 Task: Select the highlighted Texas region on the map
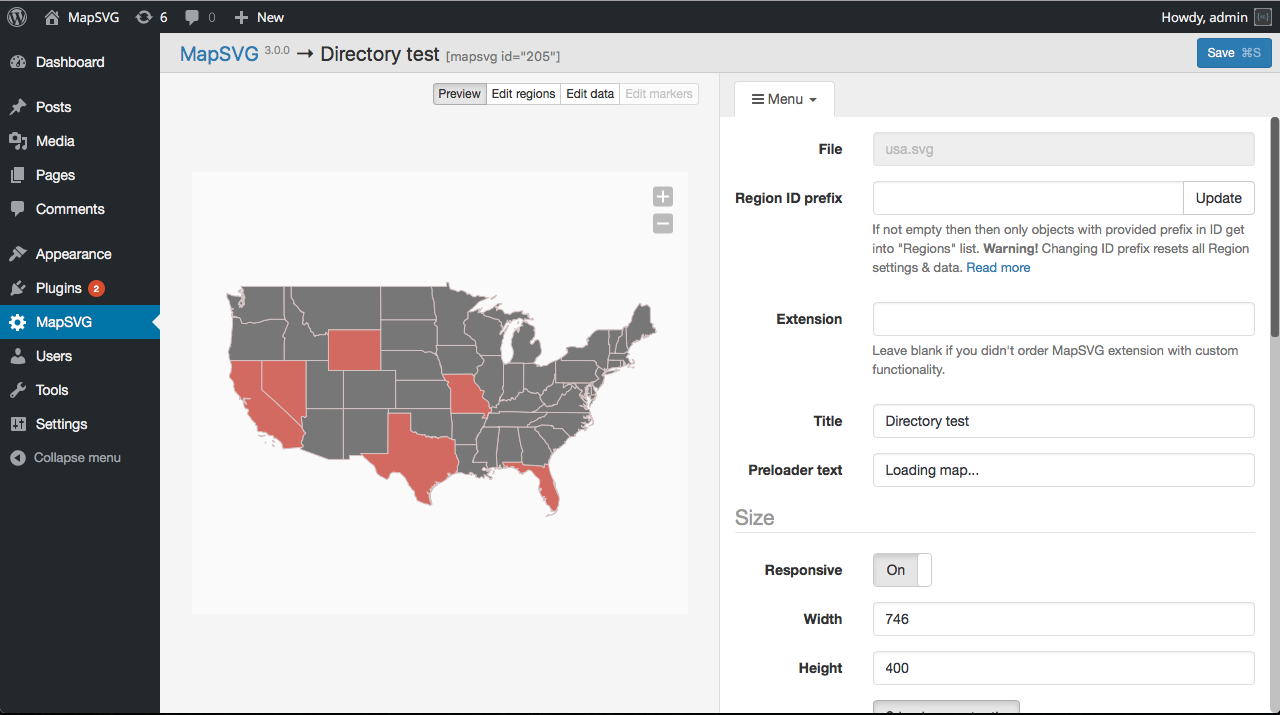[420, 460]
